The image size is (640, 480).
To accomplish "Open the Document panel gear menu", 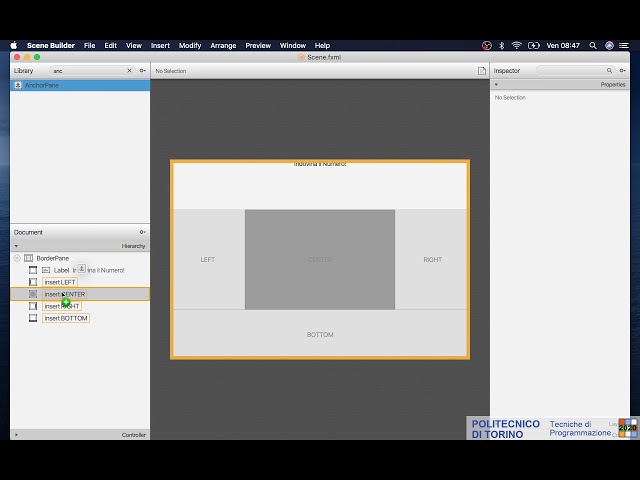I will point(143,232).
